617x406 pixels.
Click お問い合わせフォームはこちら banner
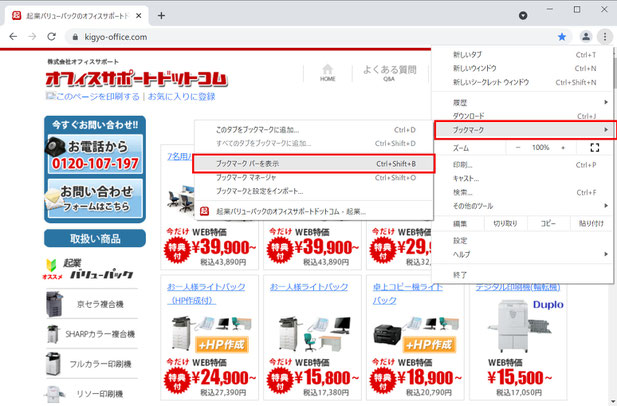(x=95, y=199)
